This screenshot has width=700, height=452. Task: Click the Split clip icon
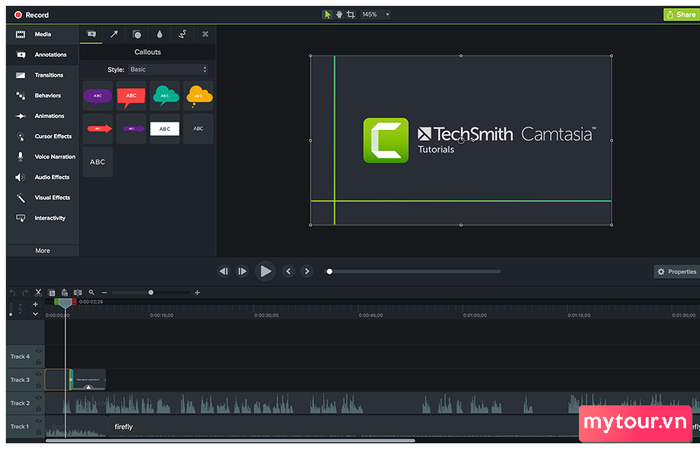(78, 293)
